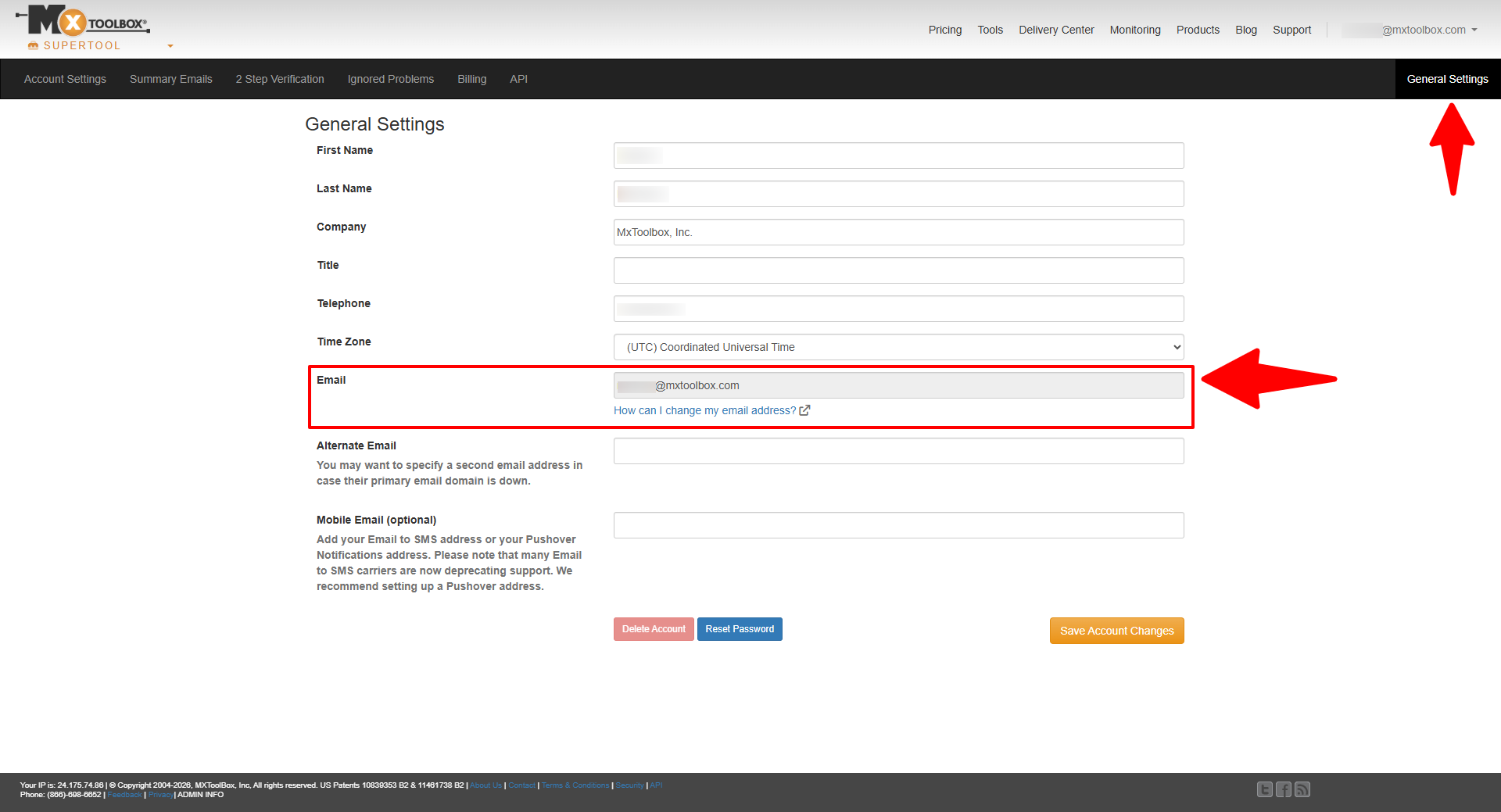Open the Twitter icon in the footer

pos(1264,789)
